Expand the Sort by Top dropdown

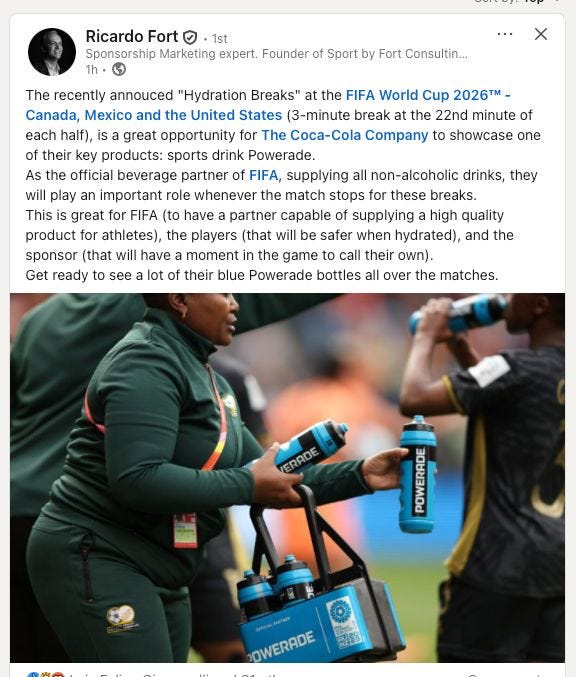pyautogui.click(x=516, y=2)
